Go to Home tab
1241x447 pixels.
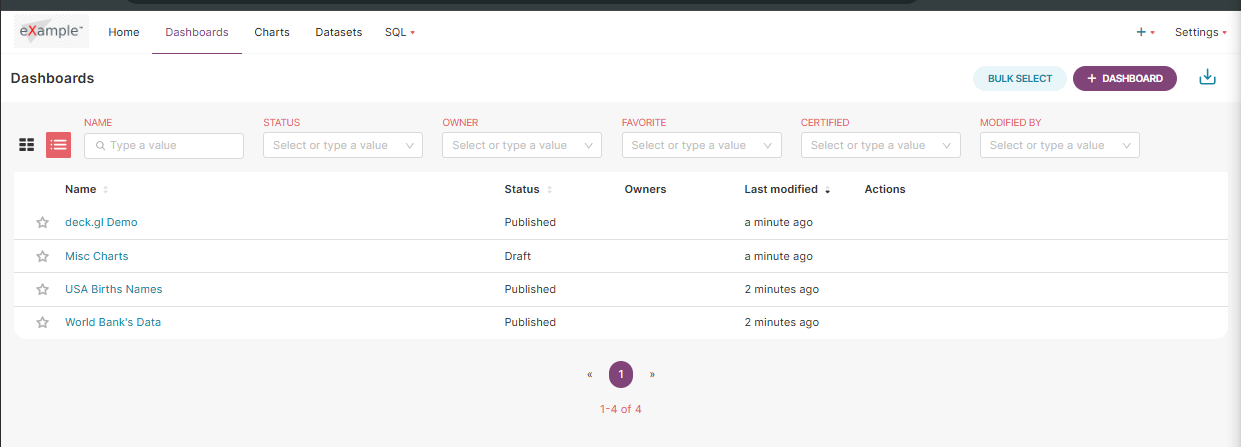124,32
